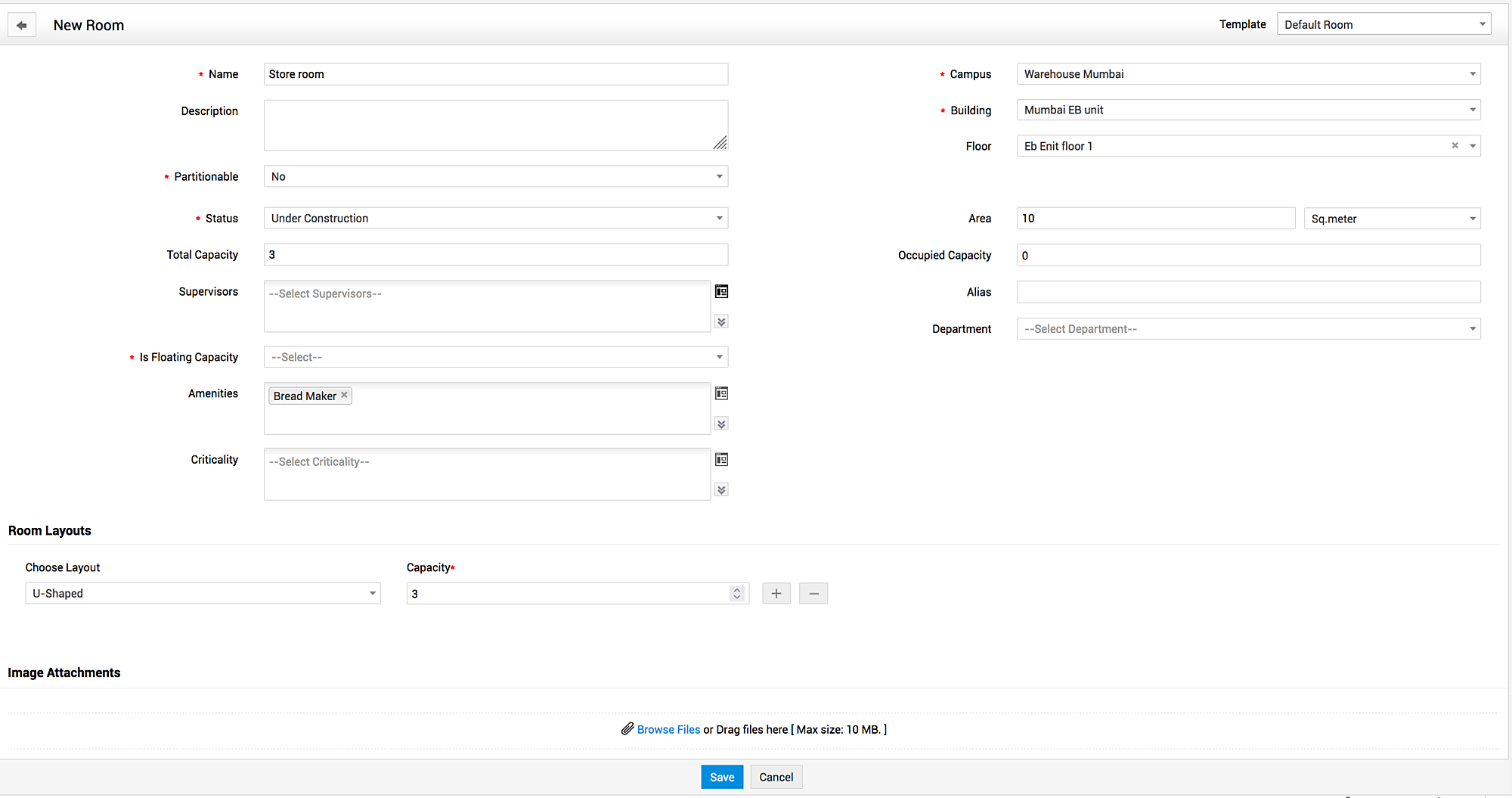Click the Save button

tap(722, 777)
